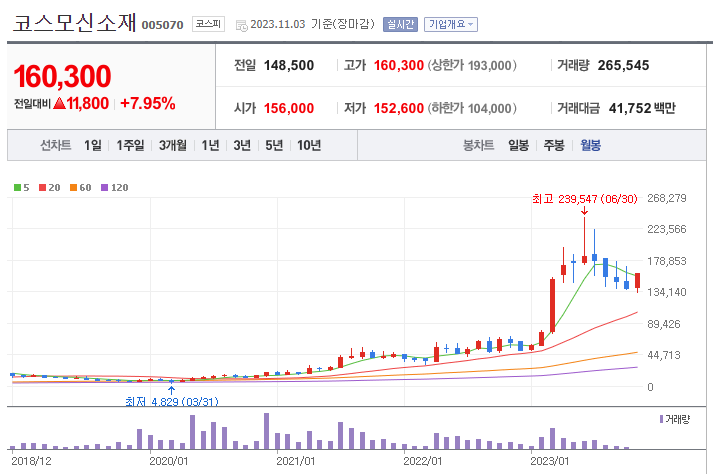Select the 1주일 line chart tab
Viewport: 713px width, 474px height.
(x=130, y=146)
